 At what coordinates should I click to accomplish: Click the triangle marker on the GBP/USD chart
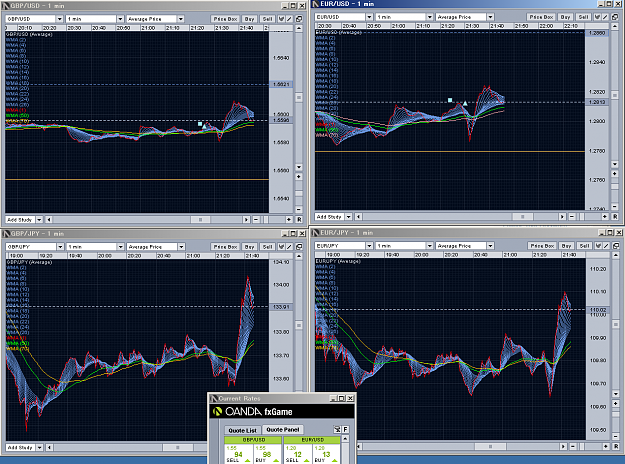(x=204, y=126)
